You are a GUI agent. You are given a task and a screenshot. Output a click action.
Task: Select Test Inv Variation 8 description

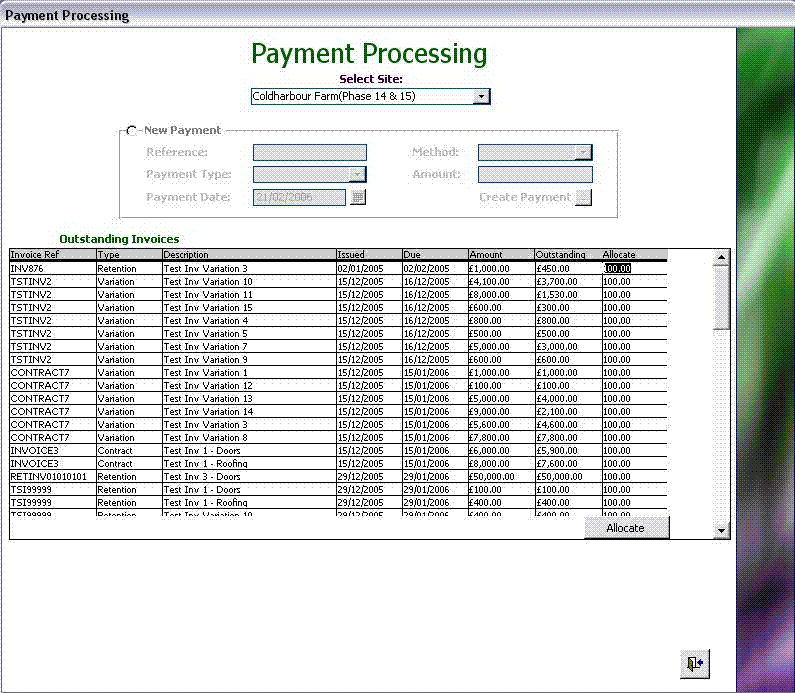pyautogui.click(x=206, y=438)
